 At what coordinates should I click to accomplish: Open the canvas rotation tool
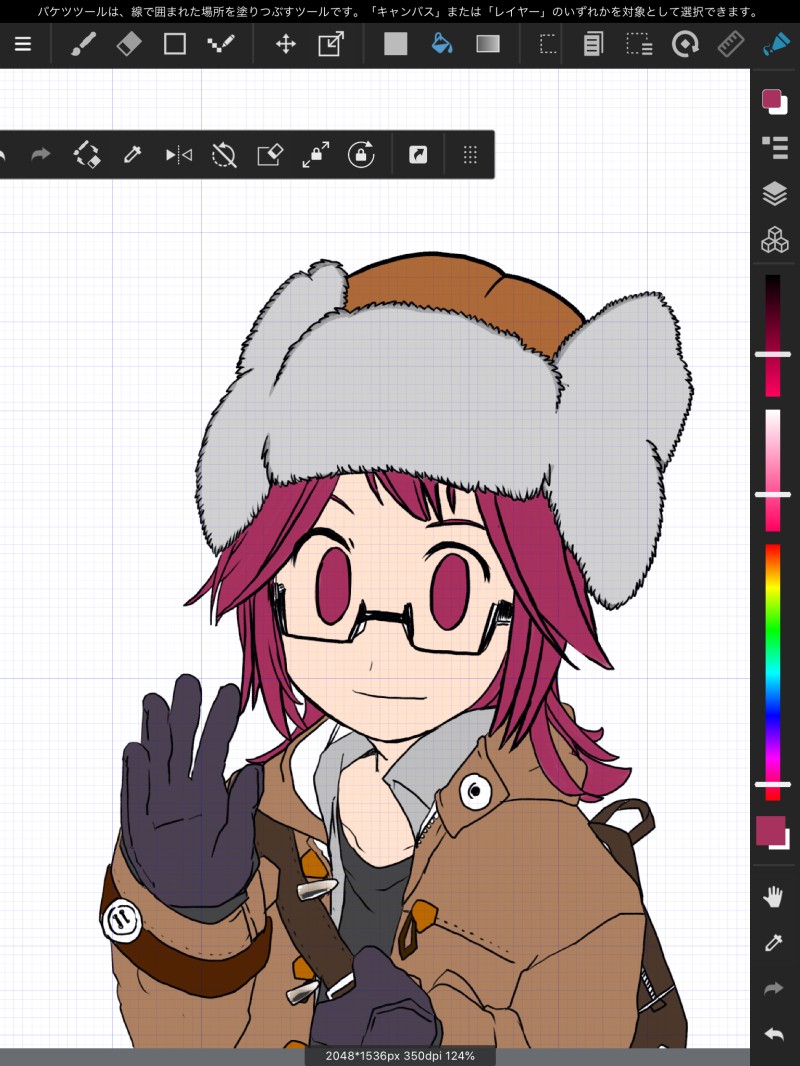(685, 44)
